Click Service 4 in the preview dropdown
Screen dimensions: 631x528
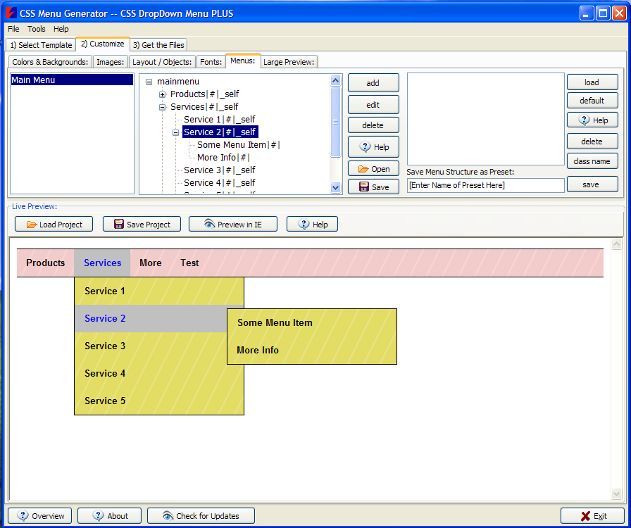point(106,374)
